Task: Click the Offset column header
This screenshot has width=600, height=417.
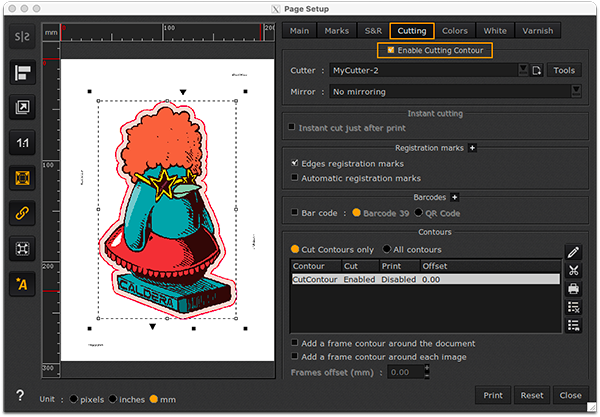Action: pyautogui.click(x=491, y=266)
